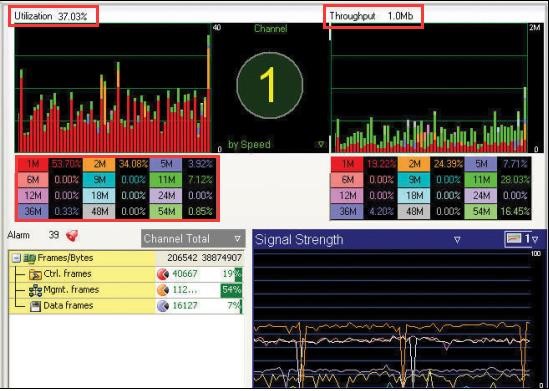Click the 53.70% value for 1M

[66, 164]
